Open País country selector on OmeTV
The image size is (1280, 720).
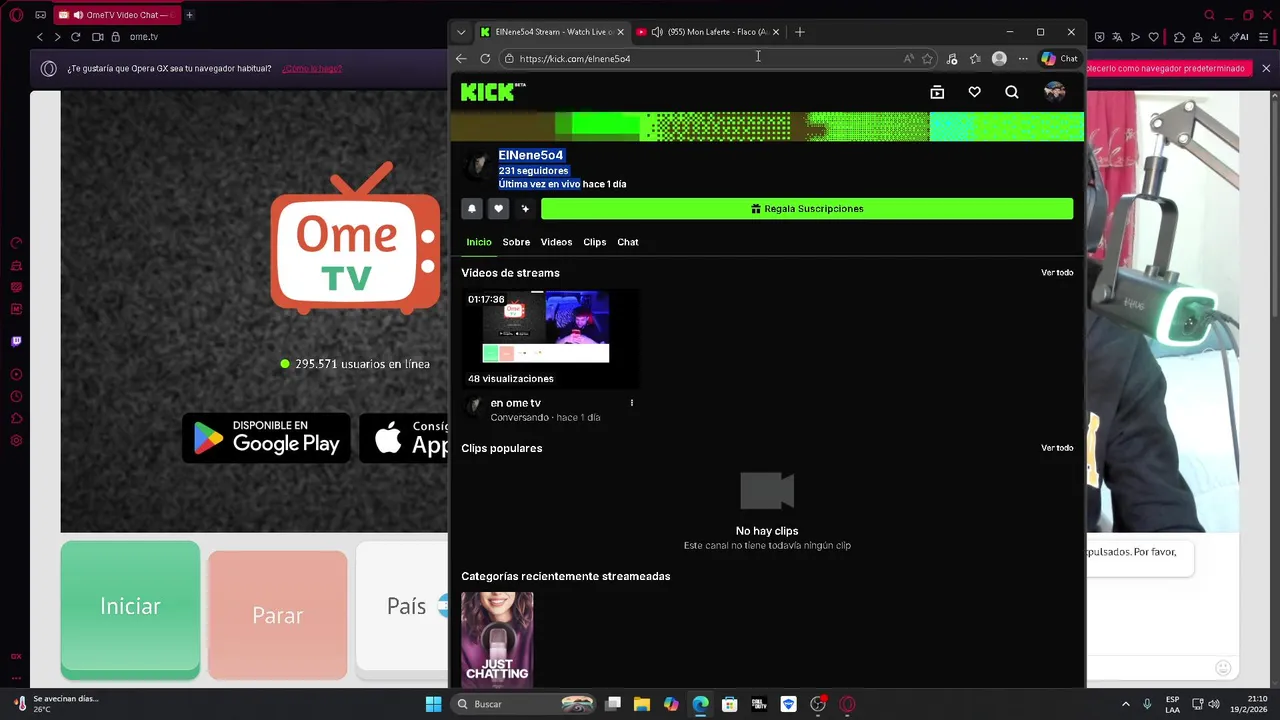tap(402, 607)
